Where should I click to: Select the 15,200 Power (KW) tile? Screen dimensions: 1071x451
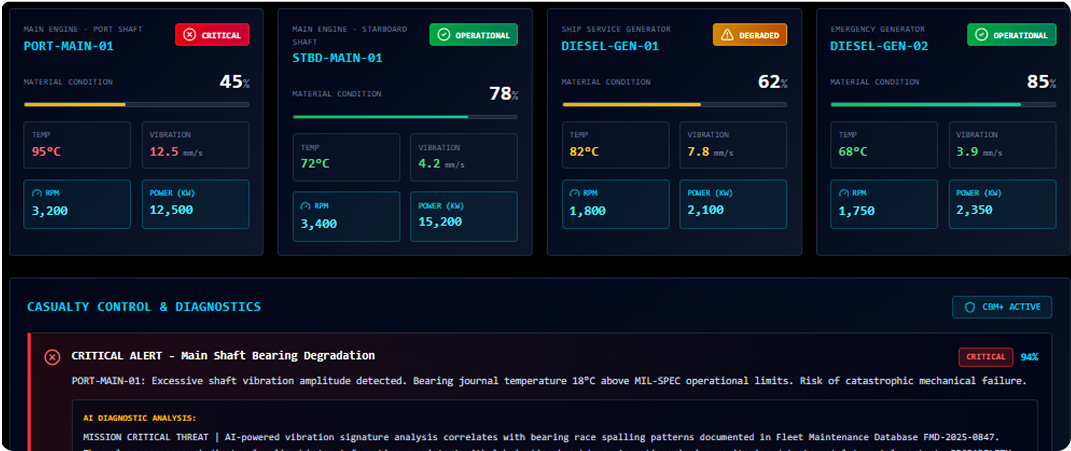tap(463, 216)
